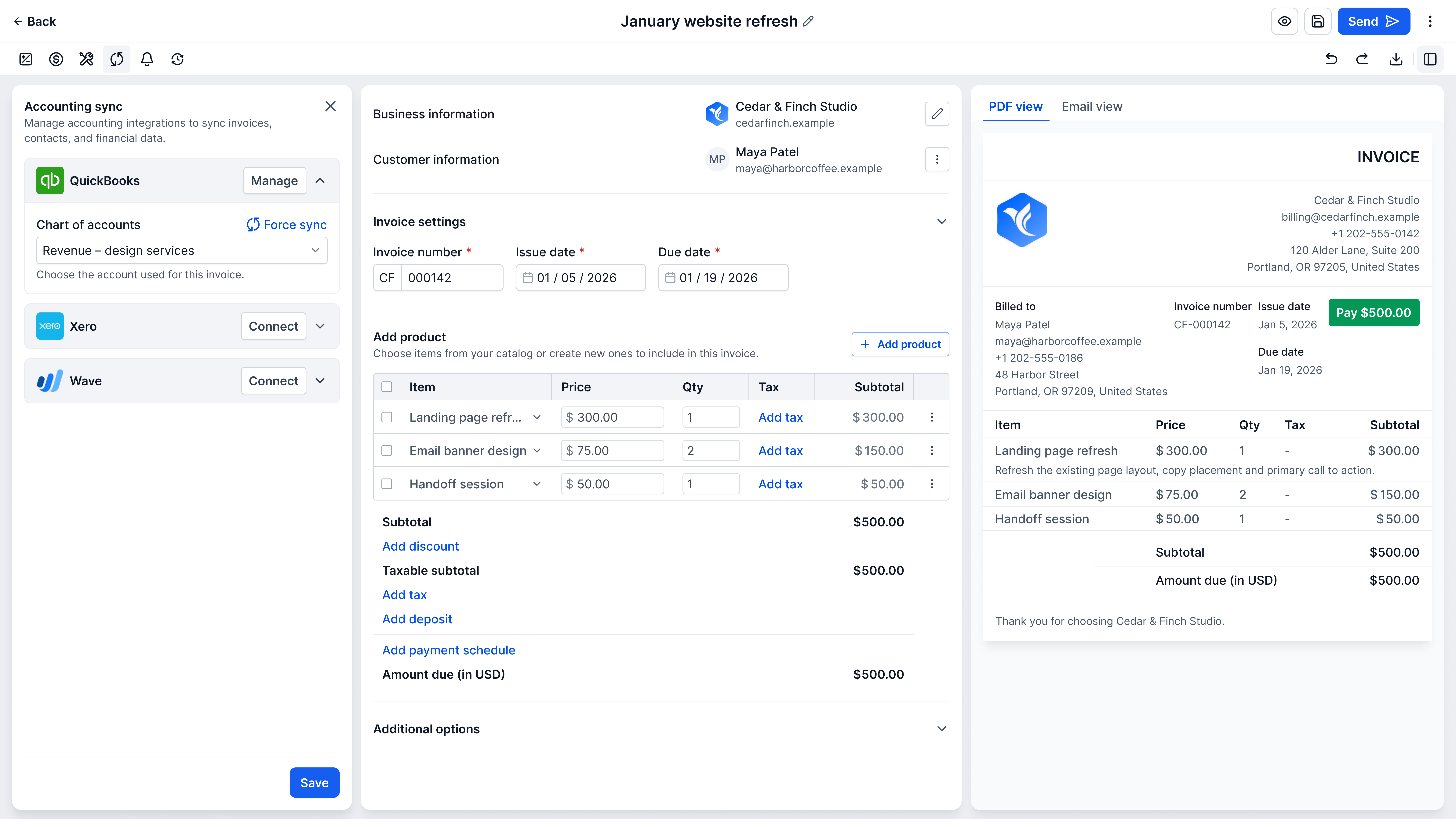Check the Email banner design row checkbox

click(387, 450)
